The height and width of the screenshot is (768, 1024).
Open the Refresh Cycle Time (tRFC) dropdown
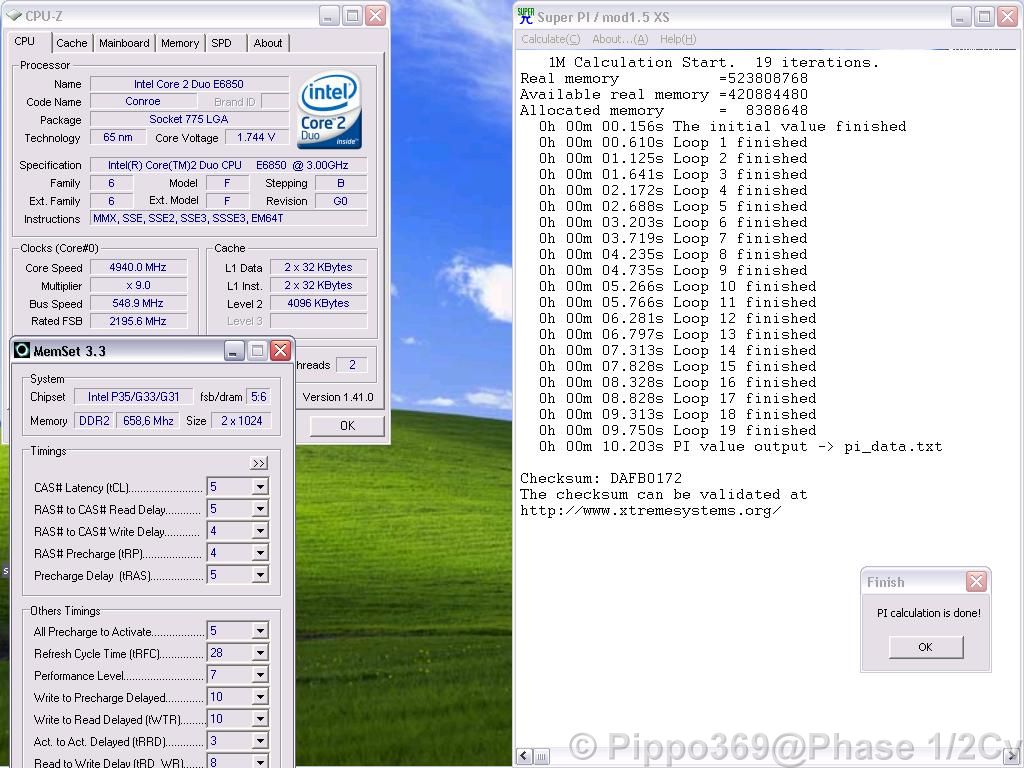point(260,653)
